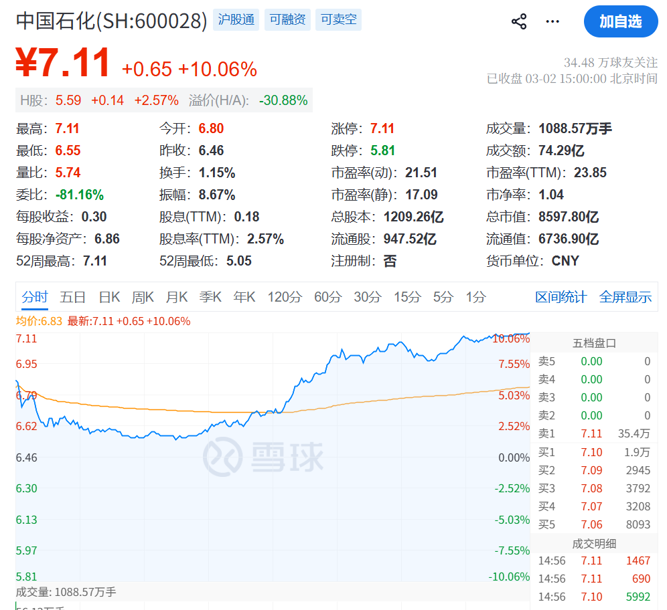Image resolution: width=667 pixels, height=610 pixels.
Task: Open 区间统计 range statistics
Action: tap(561, 297)
